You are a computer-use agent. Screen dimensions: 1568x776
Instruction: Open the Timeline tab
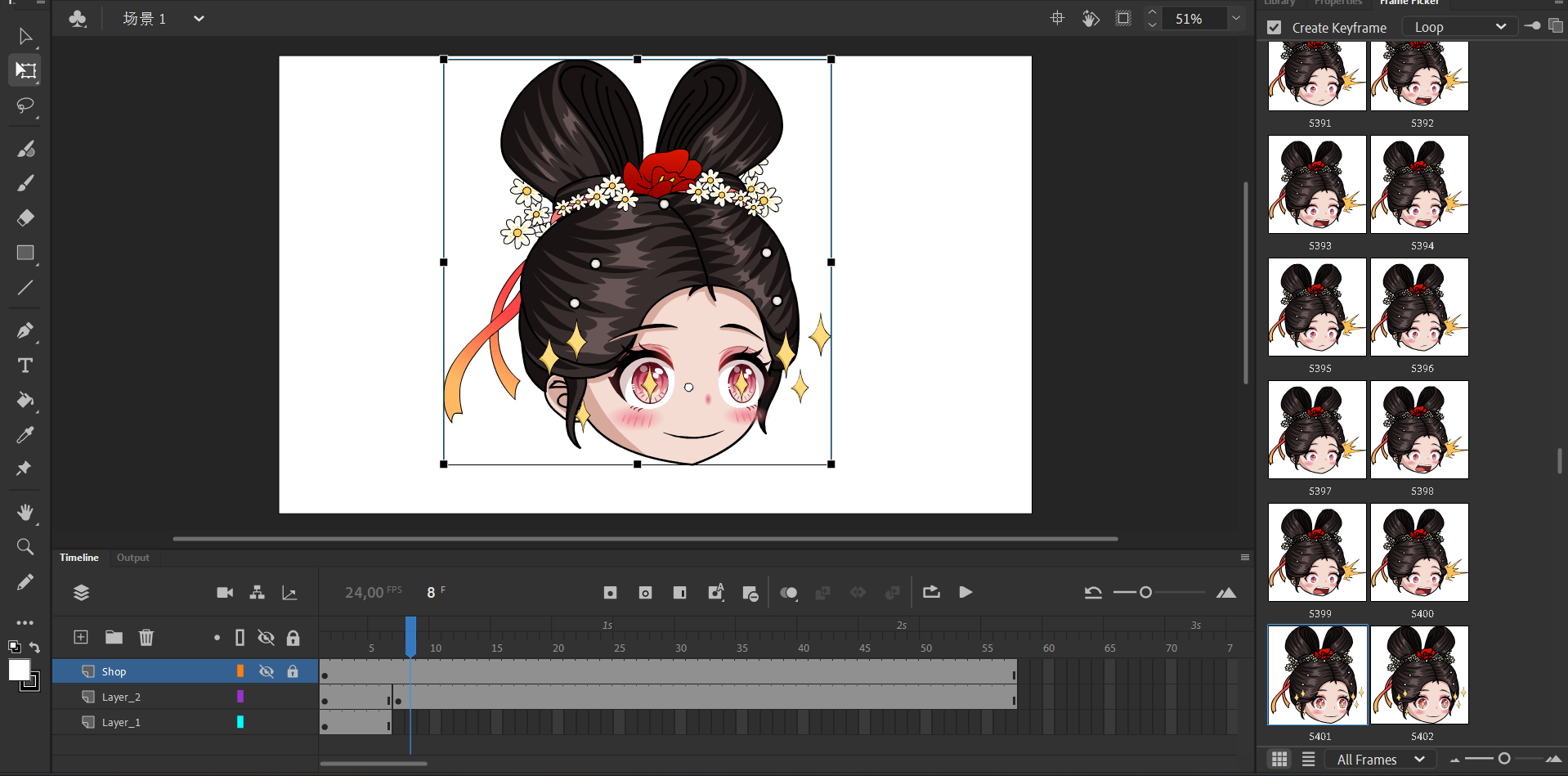pyautogui.click(x=79, y=558)
